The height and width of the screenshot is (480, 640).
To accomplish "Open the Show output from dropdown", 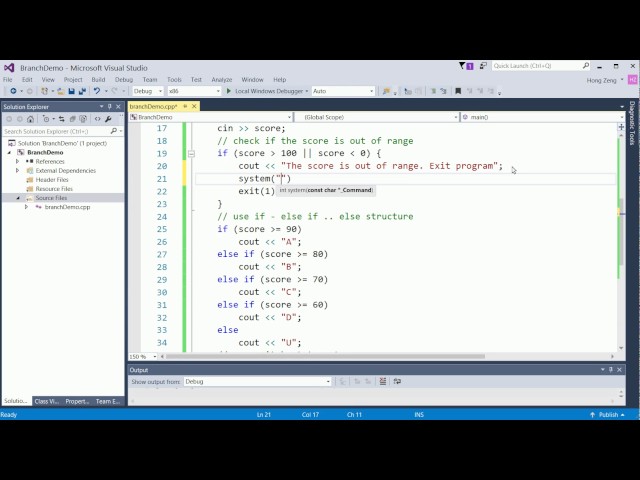I will pos(257,381).
